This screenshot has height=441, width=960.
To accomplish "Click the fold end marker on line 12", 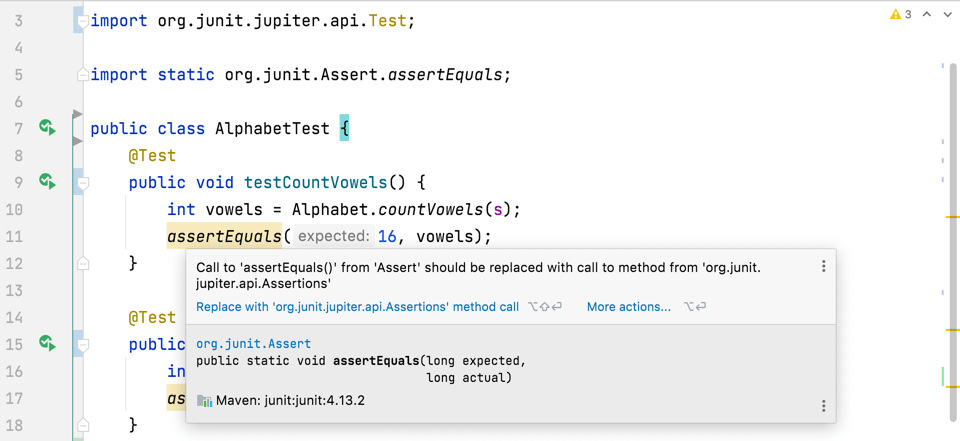I will tap(83, 263).
